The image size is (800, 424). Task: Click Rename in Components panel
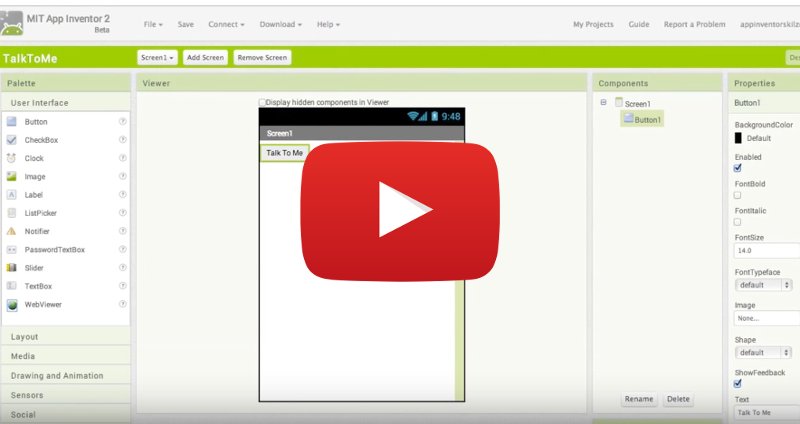click(x=639, y=399)
